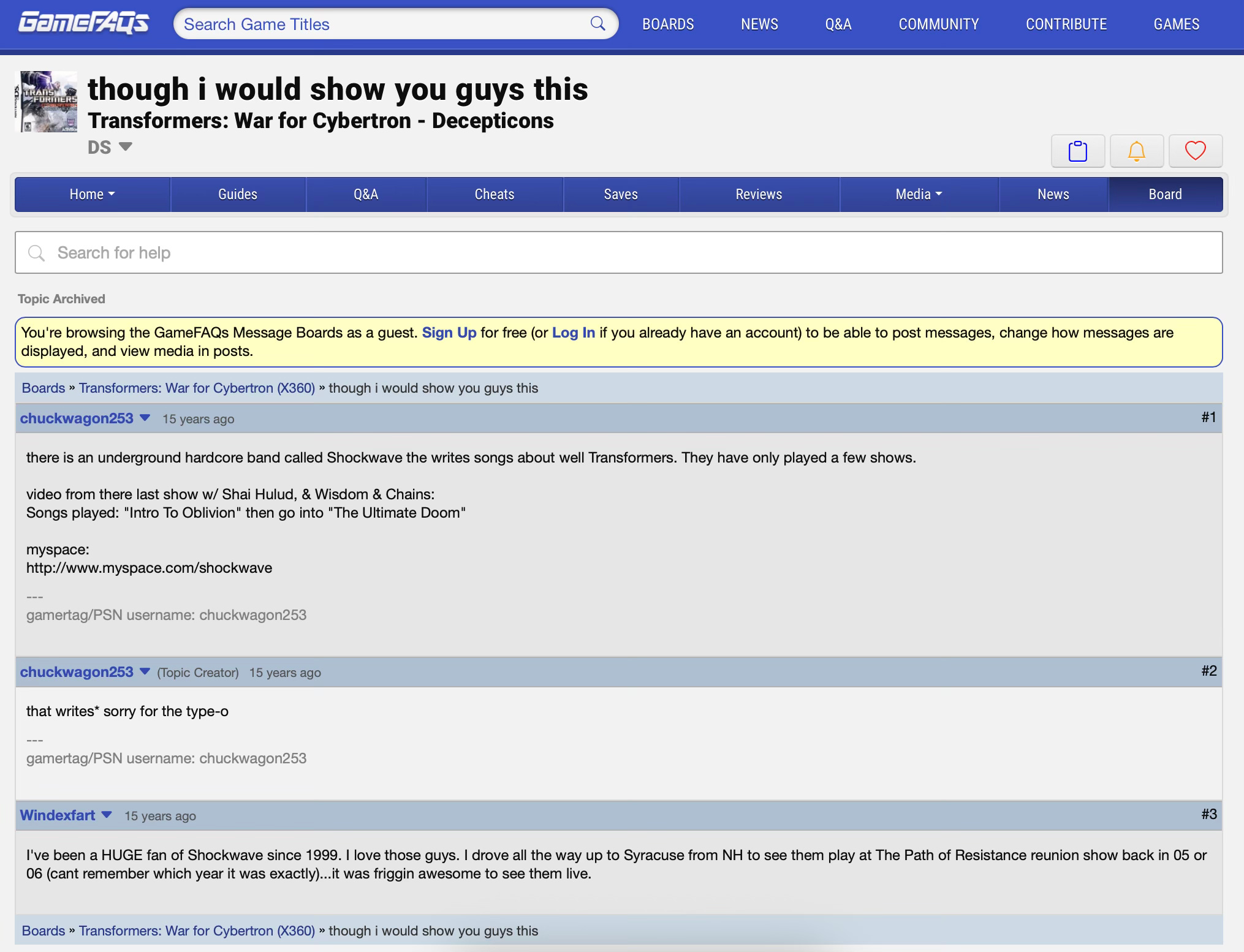
Task: Click the search magnifier icon in header
Action: tap(597, 24)
